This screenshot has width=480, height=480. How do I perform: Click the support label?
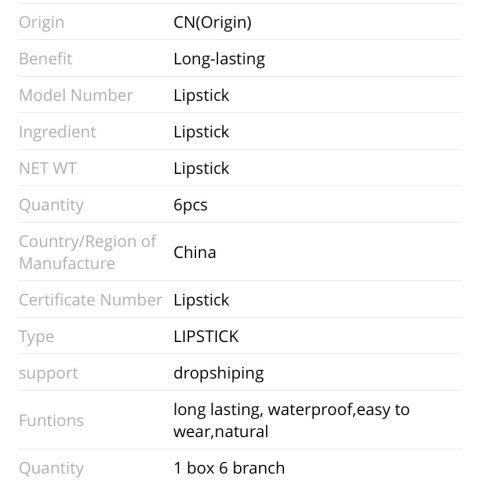pyautogui.click(x=48, y=373)
